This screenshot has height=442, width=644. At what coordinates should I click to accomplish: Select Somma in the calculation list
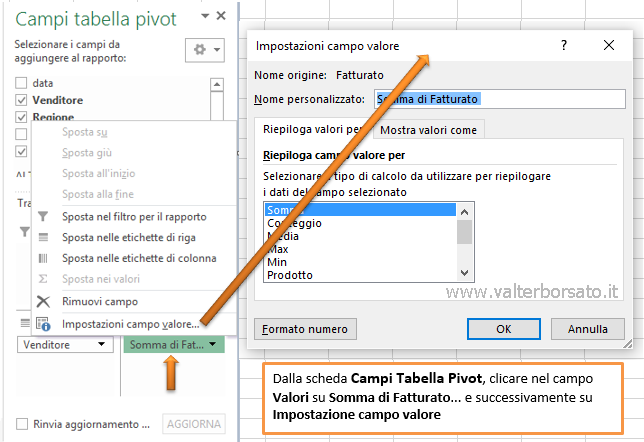tap(360, 210)
